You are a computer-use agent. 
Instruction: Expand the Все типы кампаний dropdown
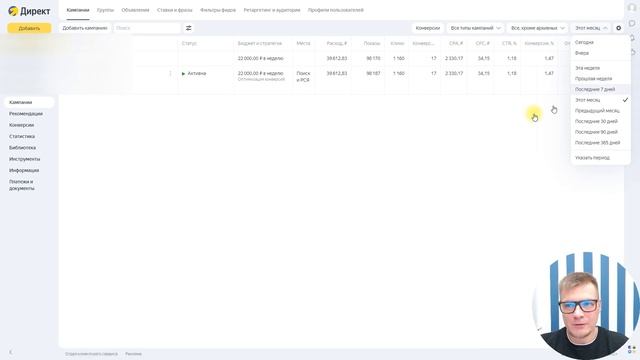(476, 28)
